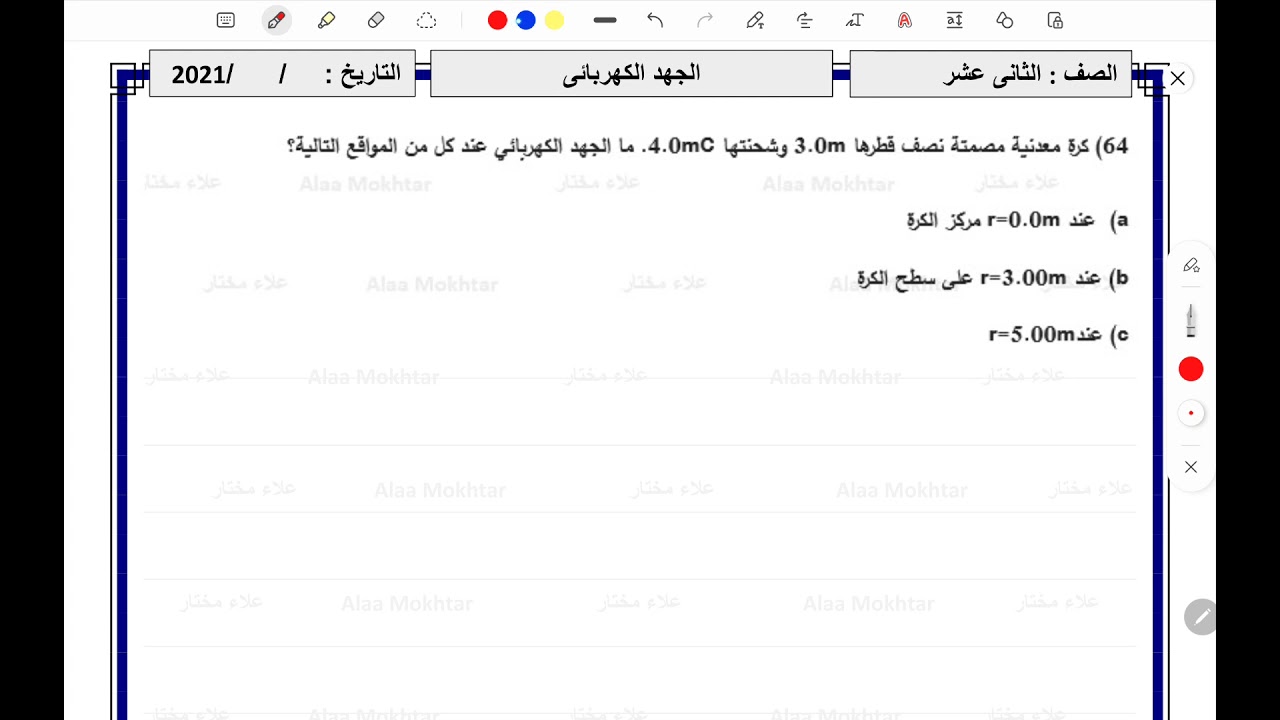The height and width of the screenshot is (720, 1280).
Task: Select the Eraser tool
Action: point(376,20)
